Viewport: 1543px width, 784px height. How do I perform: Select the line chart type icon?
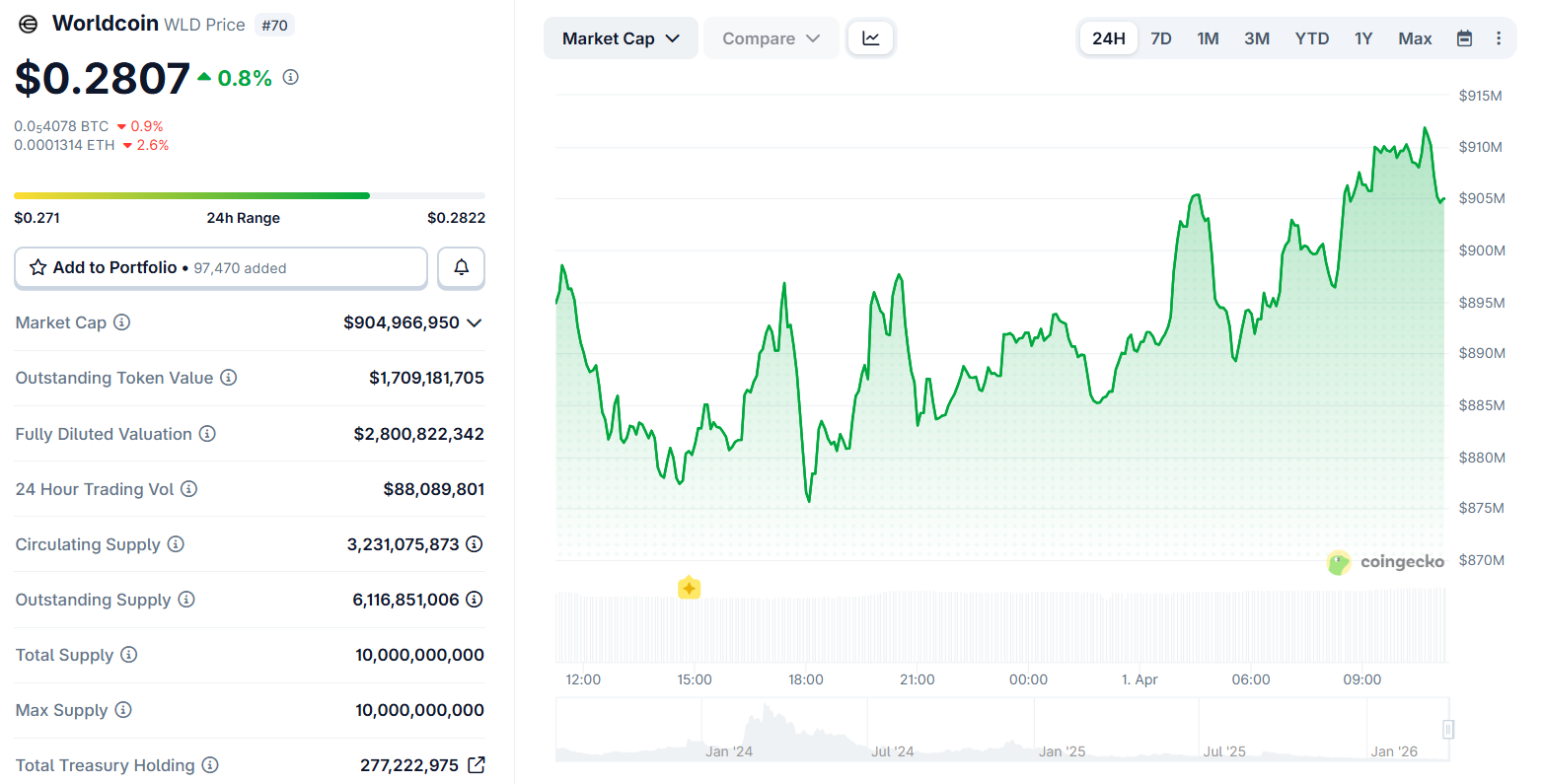pos(871,37)
